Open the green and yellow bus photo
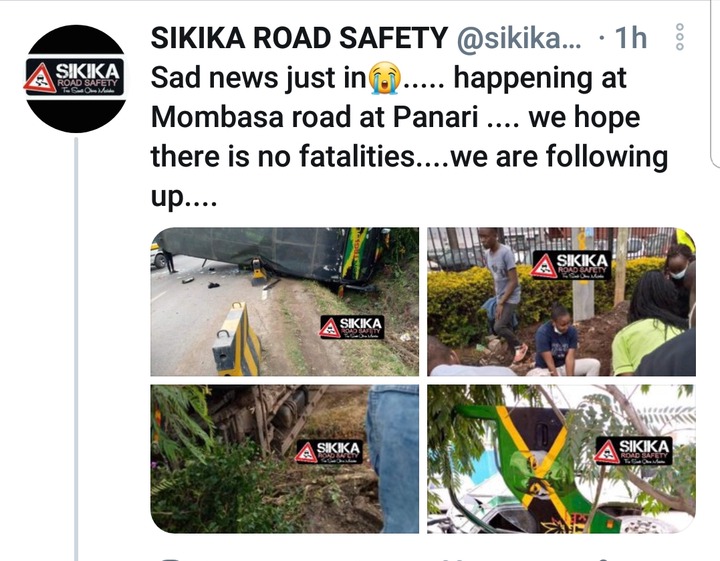This screenshot has width=720, height=561. pyautogui.click(x=561, y=459)
